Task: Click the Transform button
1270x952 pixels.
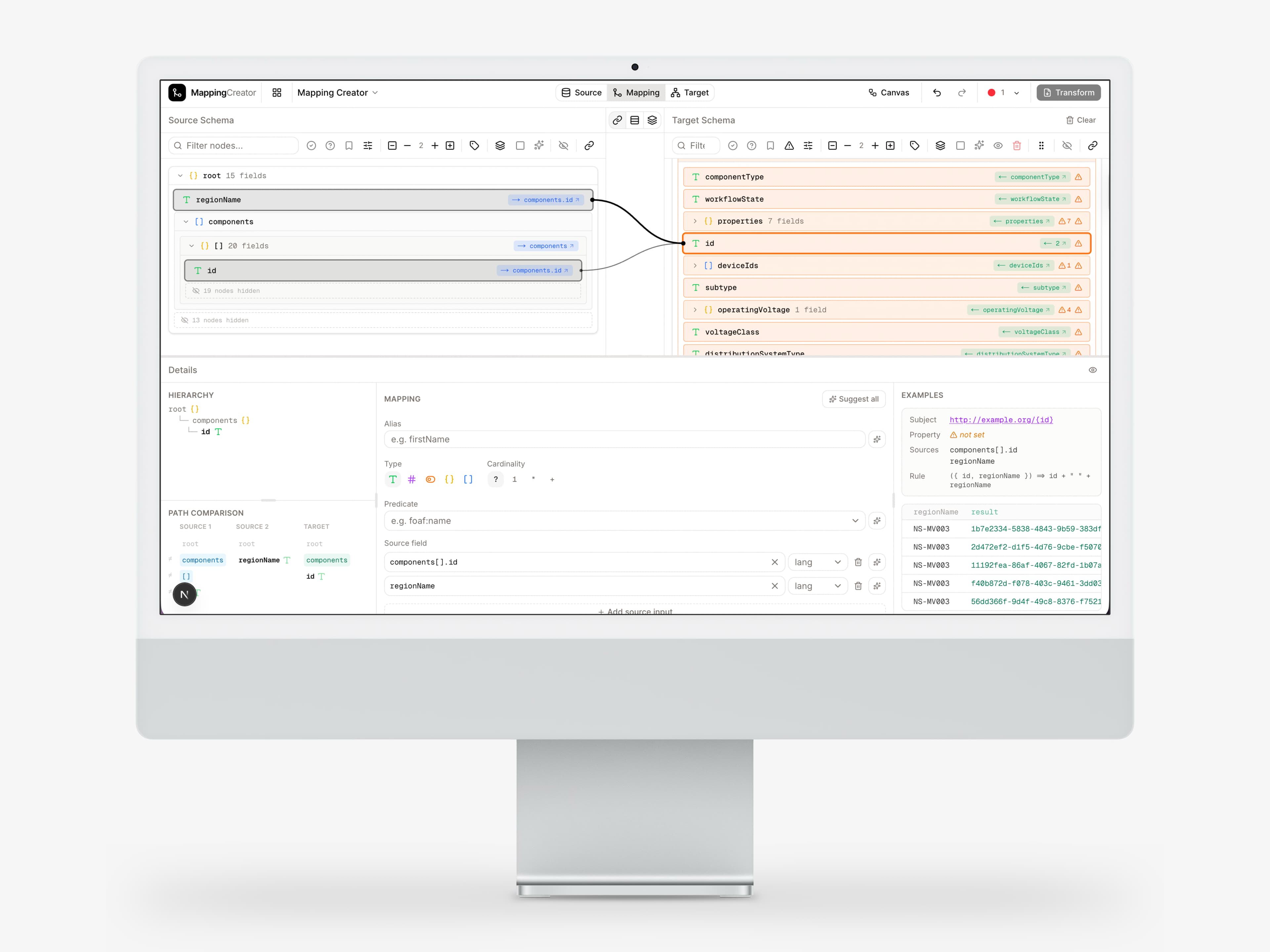Action: 1069,92
